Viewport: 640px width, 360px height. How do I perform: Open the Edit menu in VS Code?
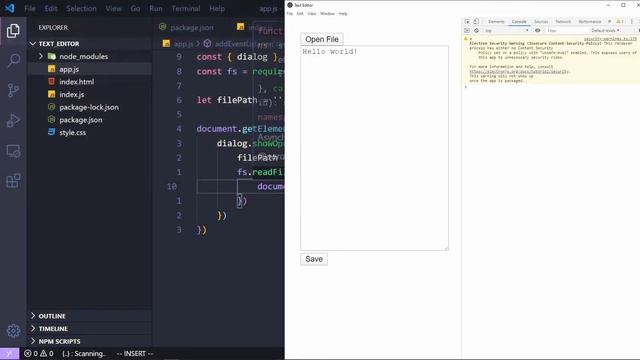(51, 8)
